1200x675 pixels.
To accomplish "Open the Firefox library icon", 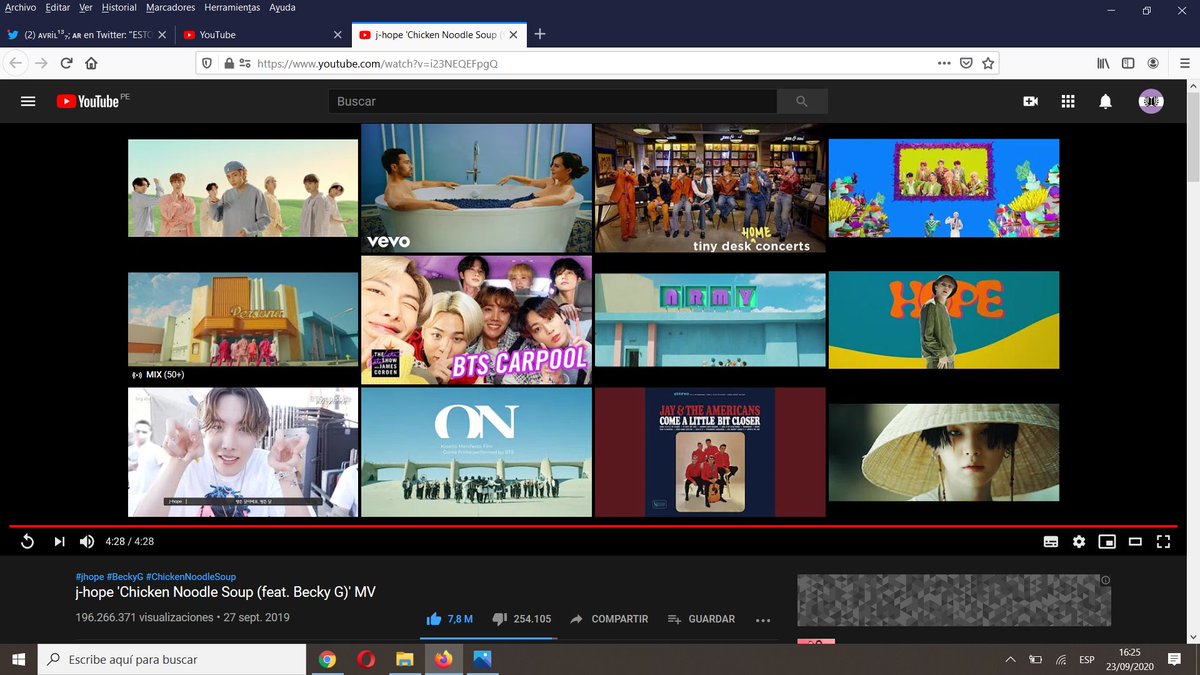I will click(1103, 63).
